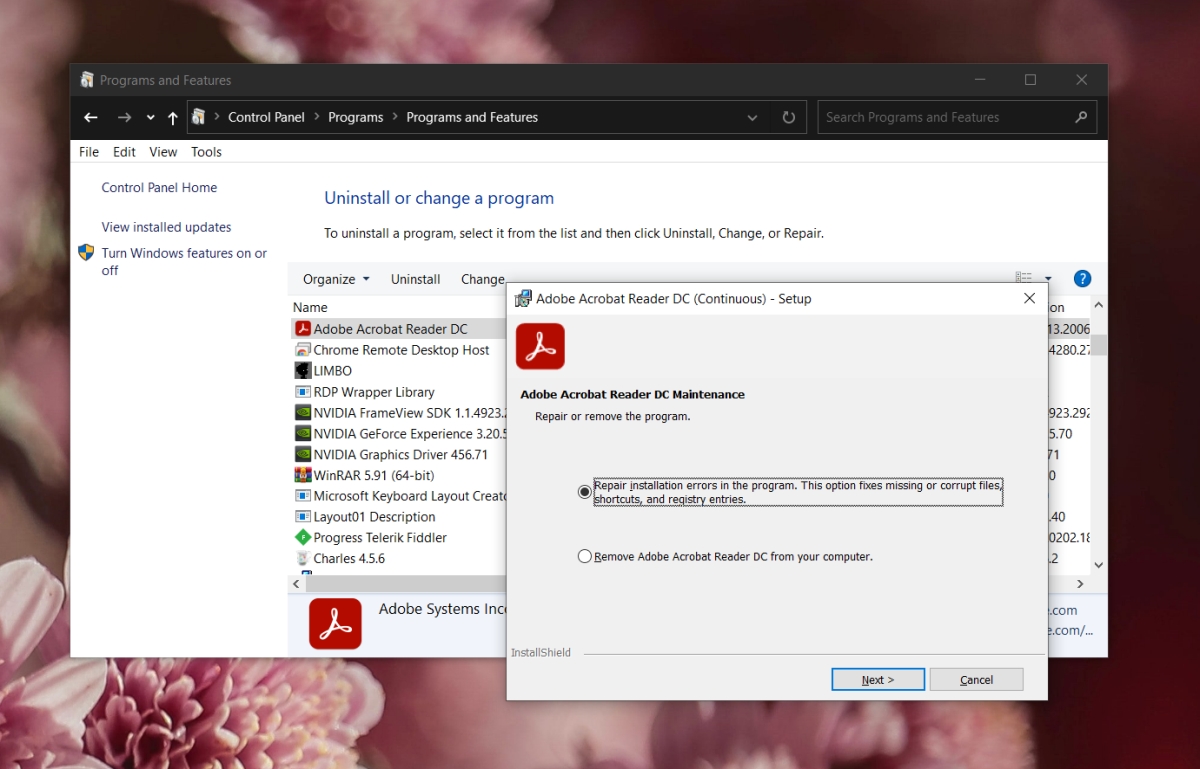
Task: Open the blue Help question mark
Action: tap(1082, 278)
